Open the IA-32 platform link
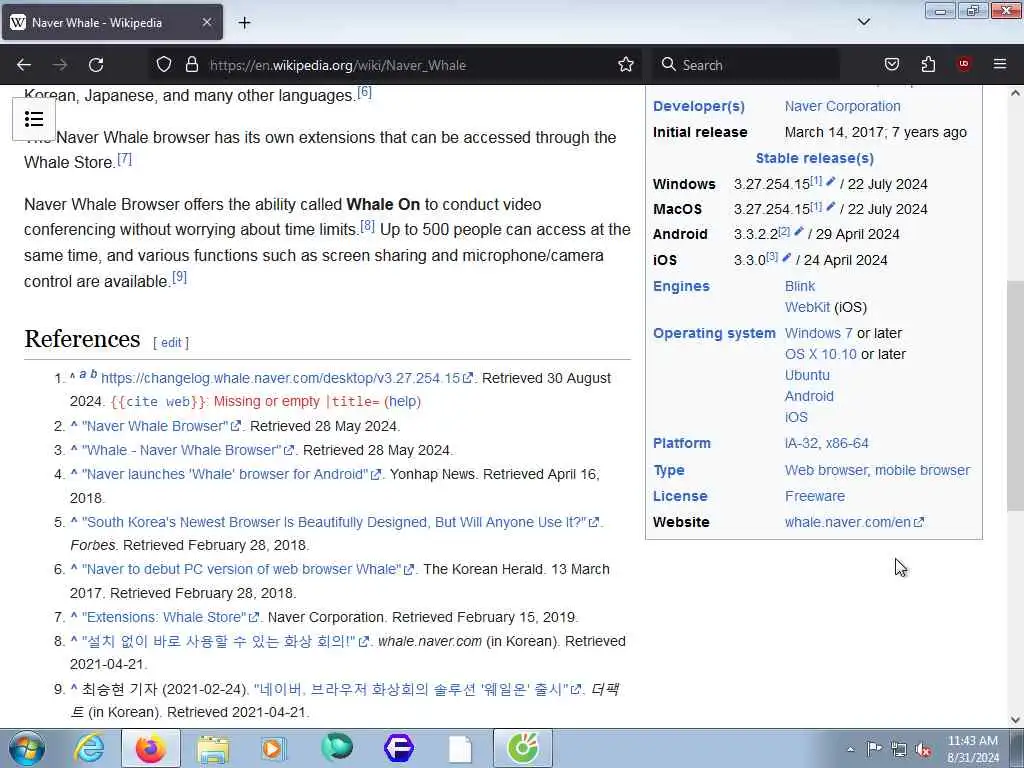 (801, 443)
